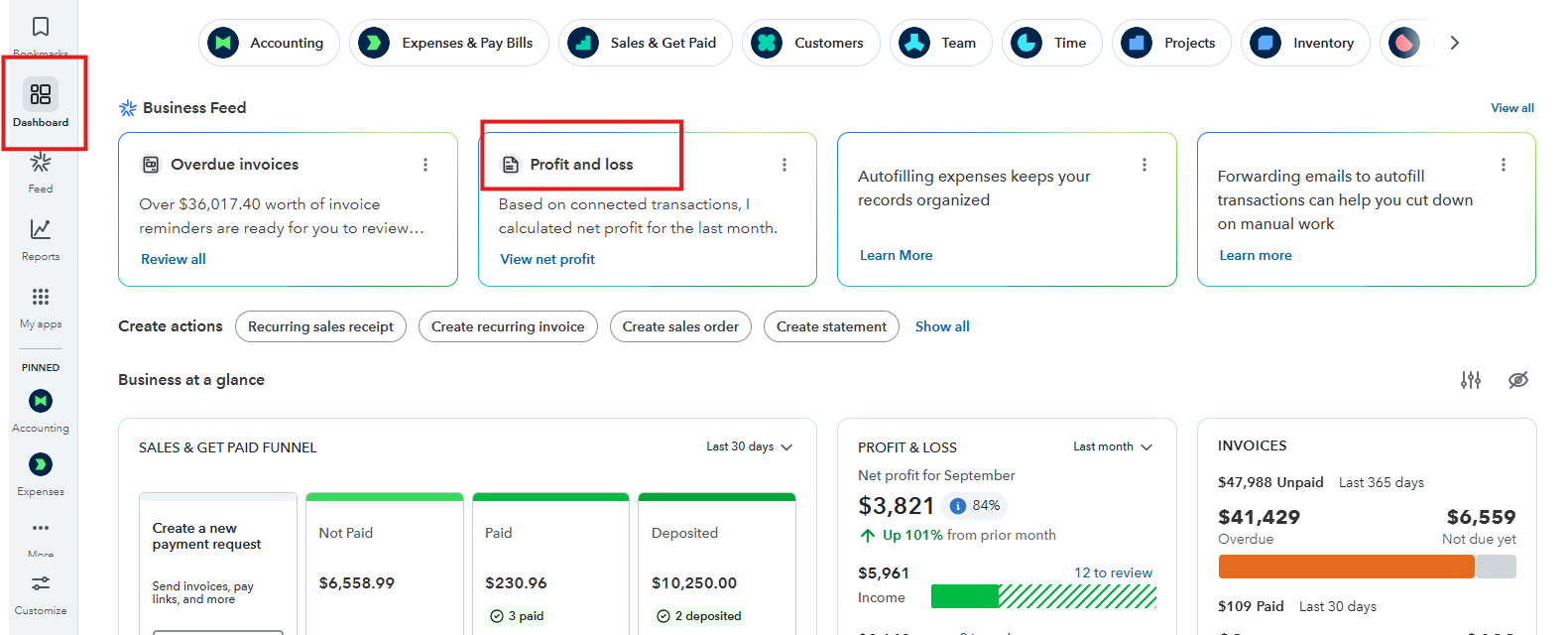Expand Last 30 days funnel dropdown
This screenshot has width=1568, height=635.
pyautogui.click(x=750, y=447)
